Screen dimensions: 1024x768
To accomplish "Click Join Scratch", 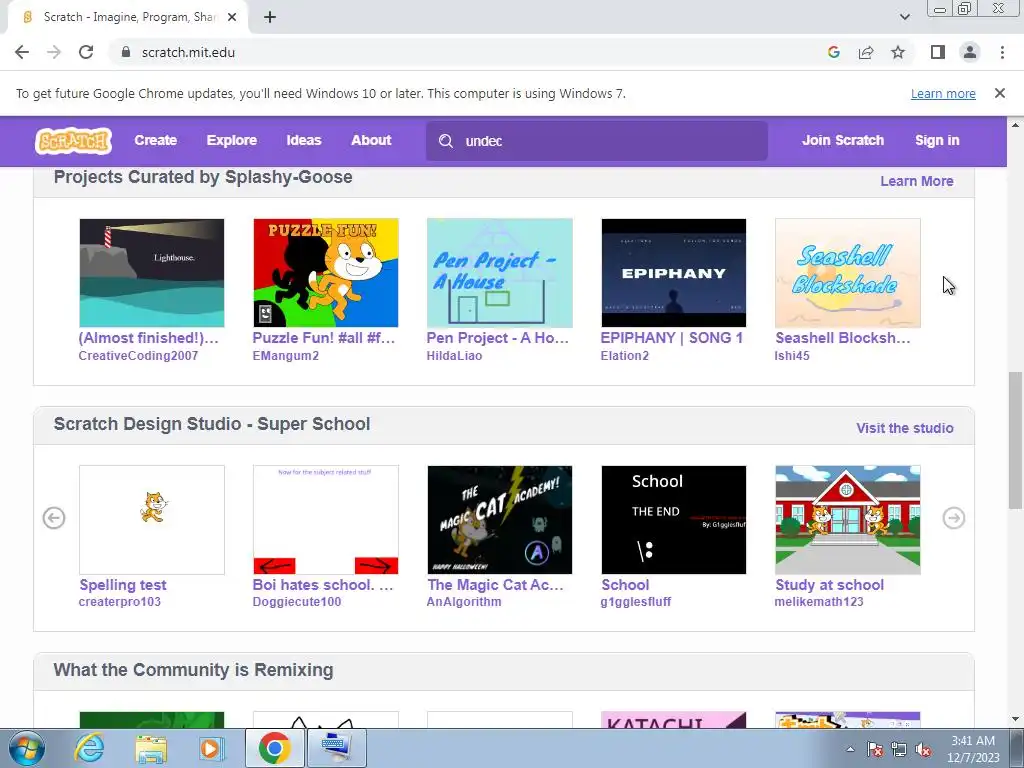I will click(x=843, y=140).
